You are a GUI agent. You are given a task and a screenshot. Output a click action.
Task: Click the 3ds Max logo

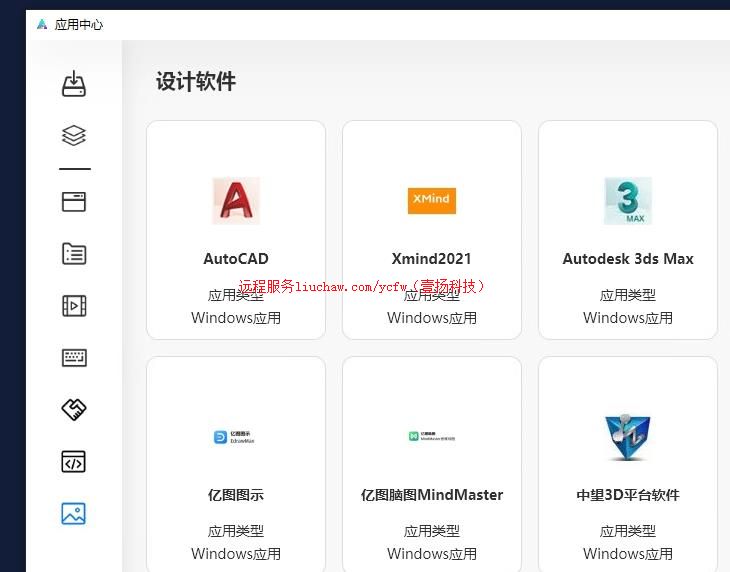(x=628, y=201)
